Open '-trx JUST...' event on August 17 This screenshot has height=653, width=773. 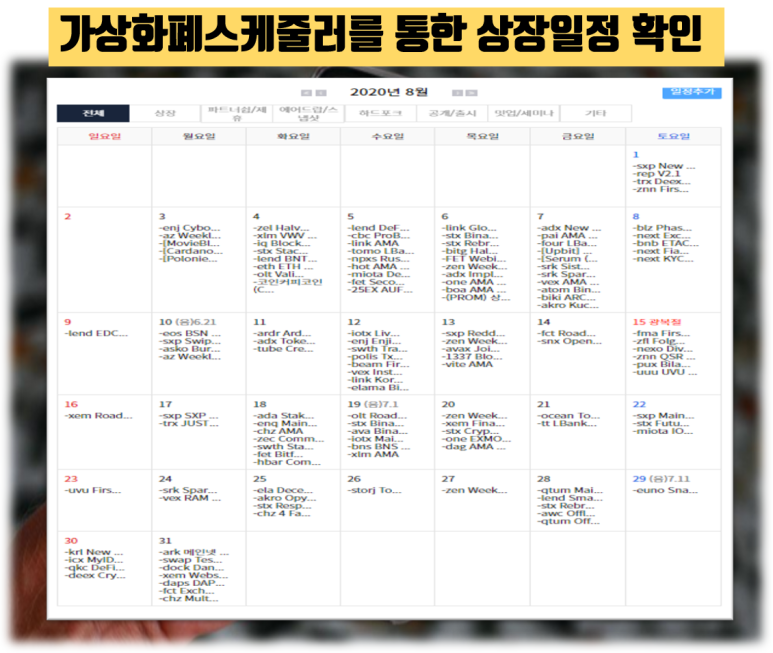188,423
